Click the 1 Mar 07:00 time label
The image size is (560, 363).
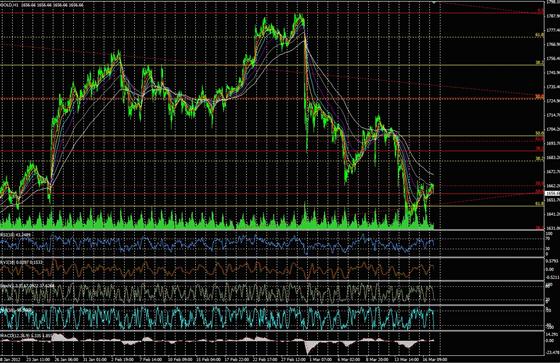point(320,359)
